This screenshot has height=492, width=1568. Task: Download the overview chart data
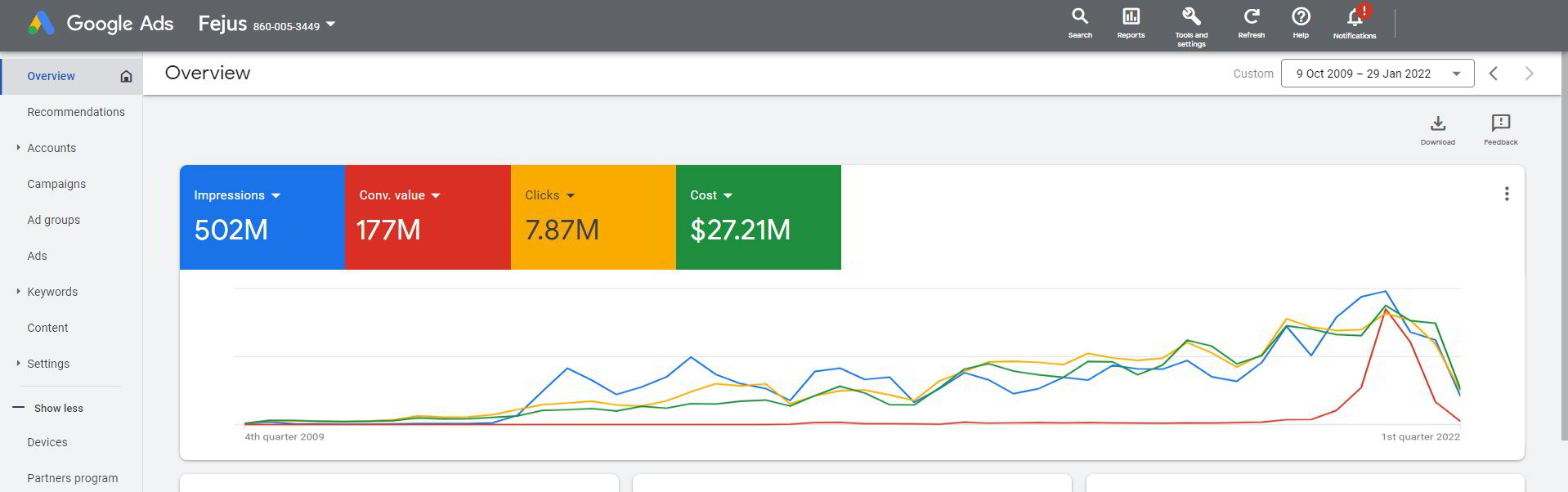pos(1437,129)
